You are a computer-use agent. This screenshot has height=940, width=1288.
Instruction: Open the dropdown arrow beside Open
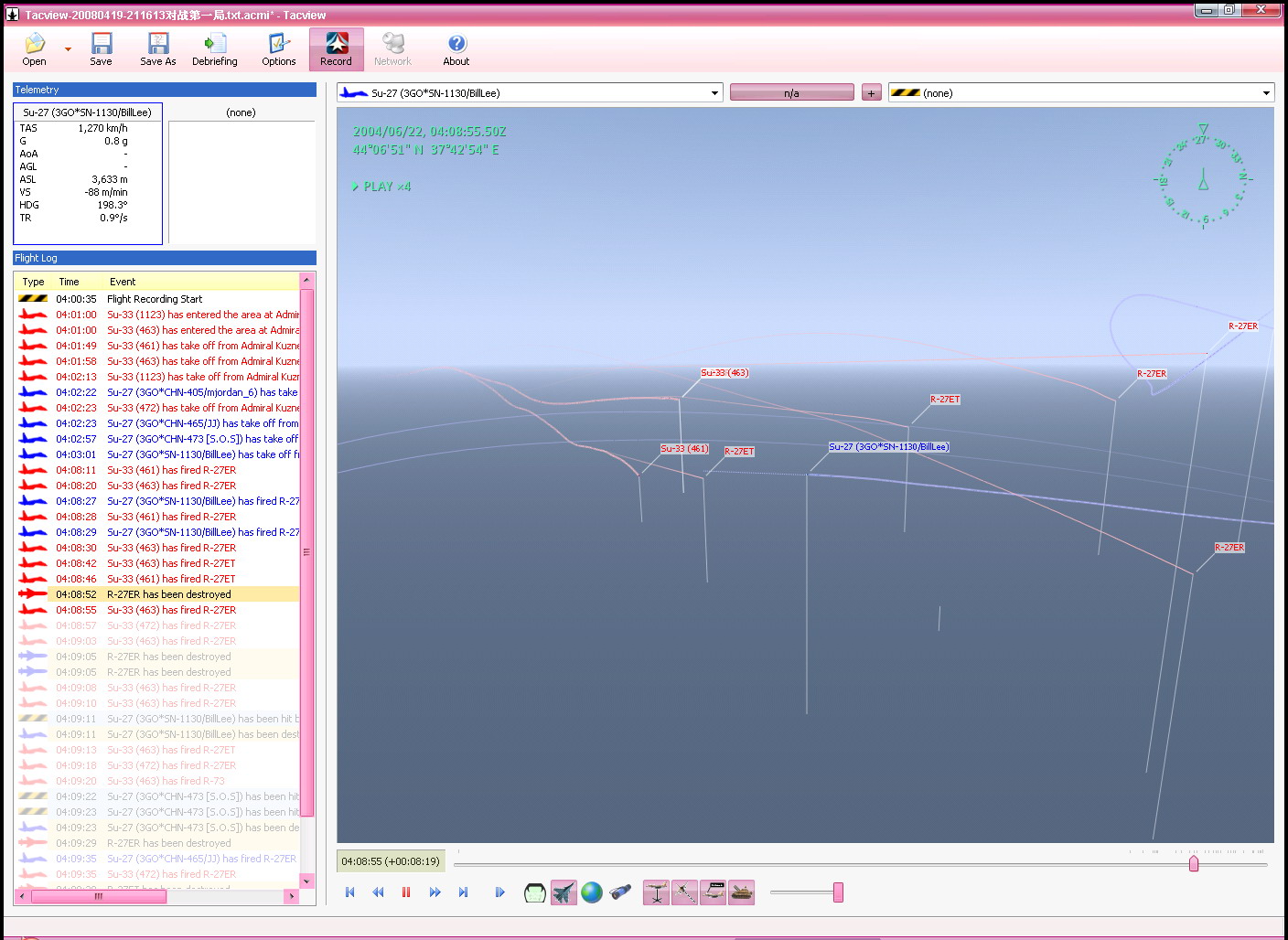(68, 49)
